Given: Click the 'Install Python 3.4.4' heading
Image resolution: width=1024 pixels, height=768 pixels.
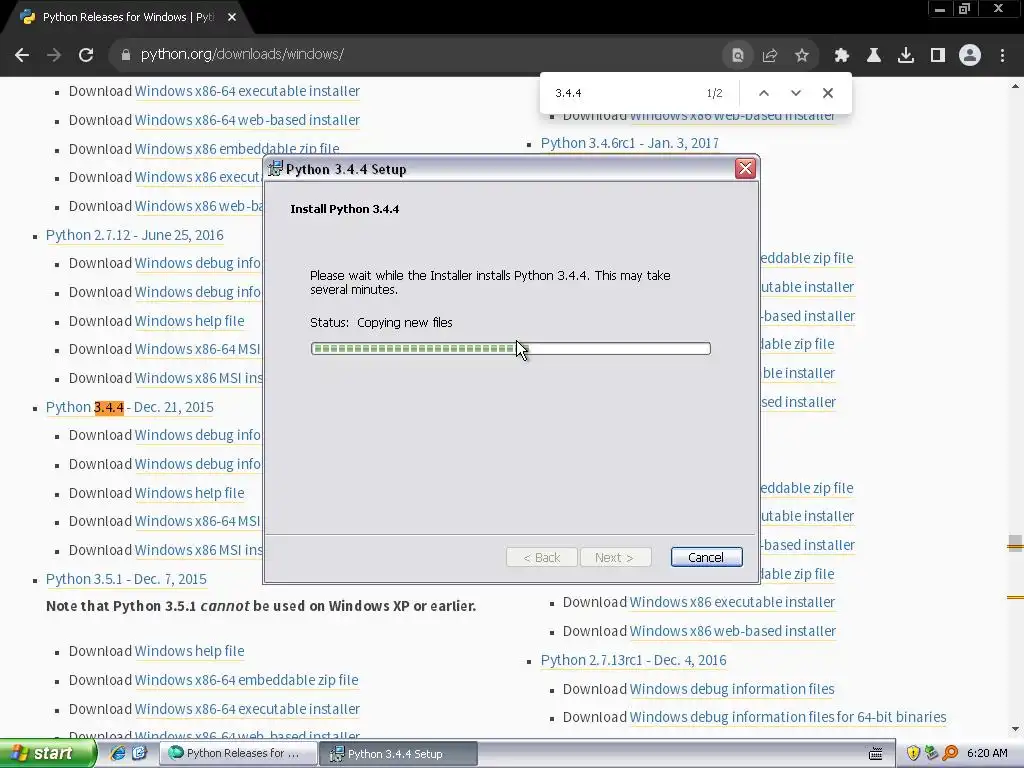Looking at the screenshot, I should 345,209.
